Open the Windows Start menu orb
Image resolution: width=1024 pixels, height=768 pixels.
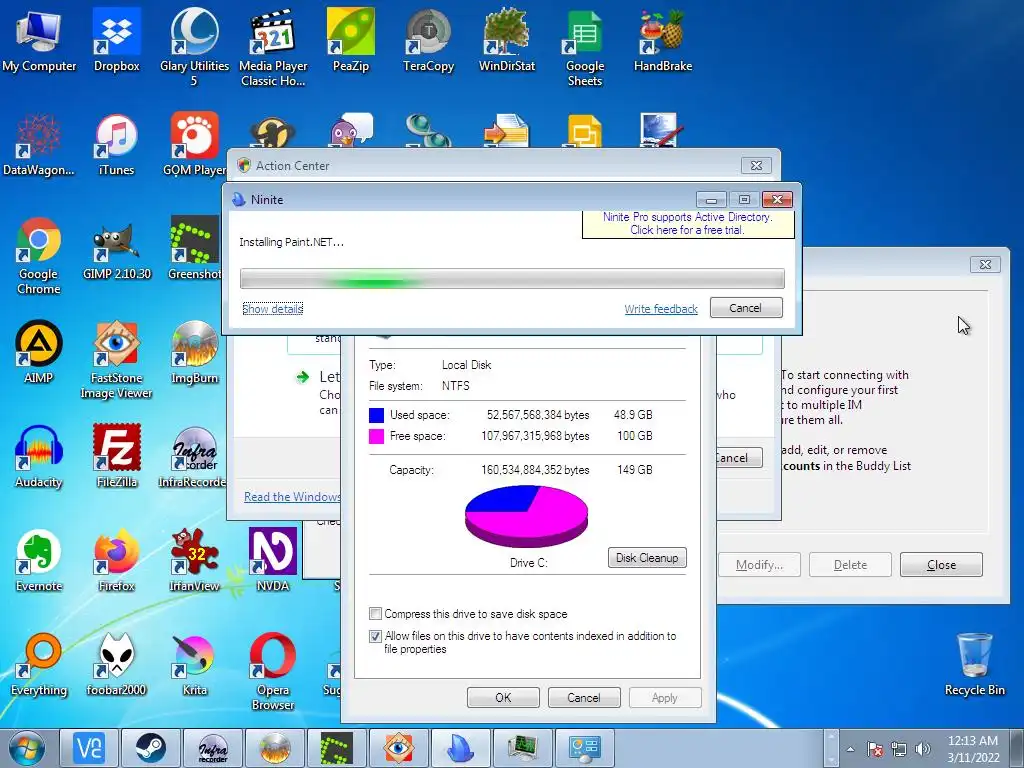[27, 748]
